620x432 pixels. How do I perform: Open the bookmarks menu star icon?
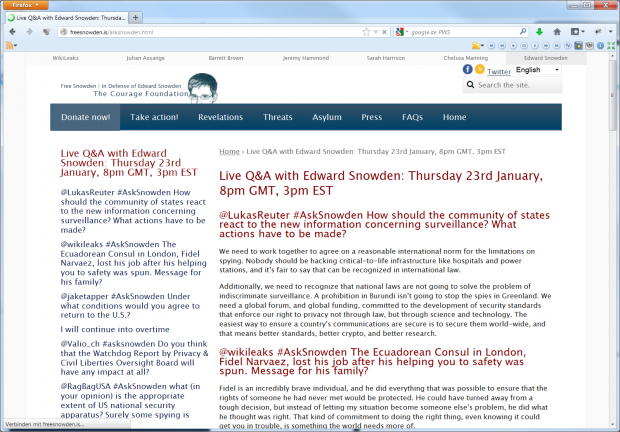575,32
